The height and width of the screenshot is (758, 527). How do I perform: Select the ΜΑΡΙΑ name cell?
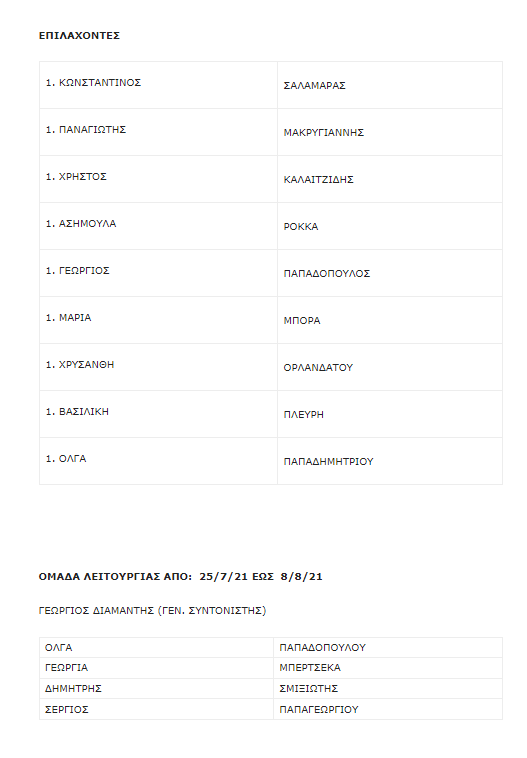point(159,320)
